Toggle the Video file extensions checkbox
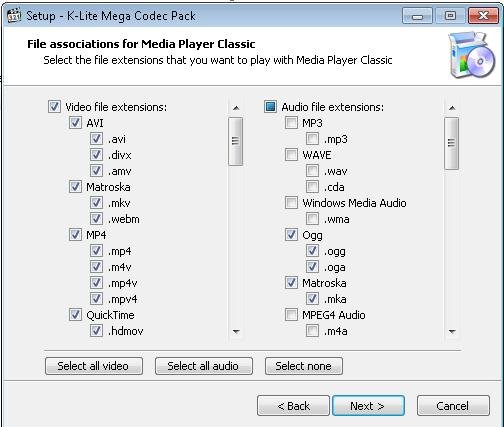504x427 pixels. pyautogui.click(x=54, y=107)
